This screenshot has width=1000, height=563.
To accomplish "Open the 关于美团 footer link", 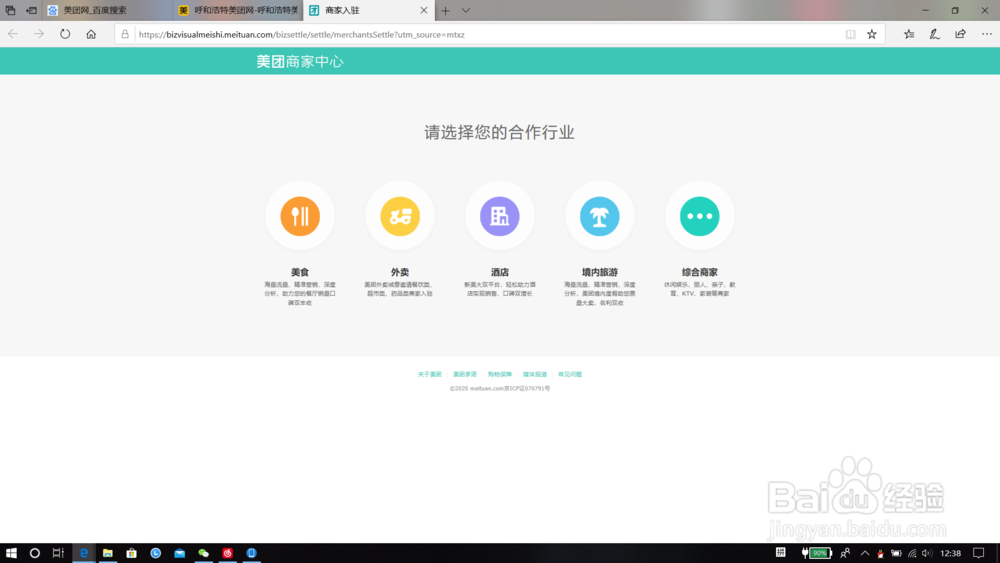I will (429, 374).
